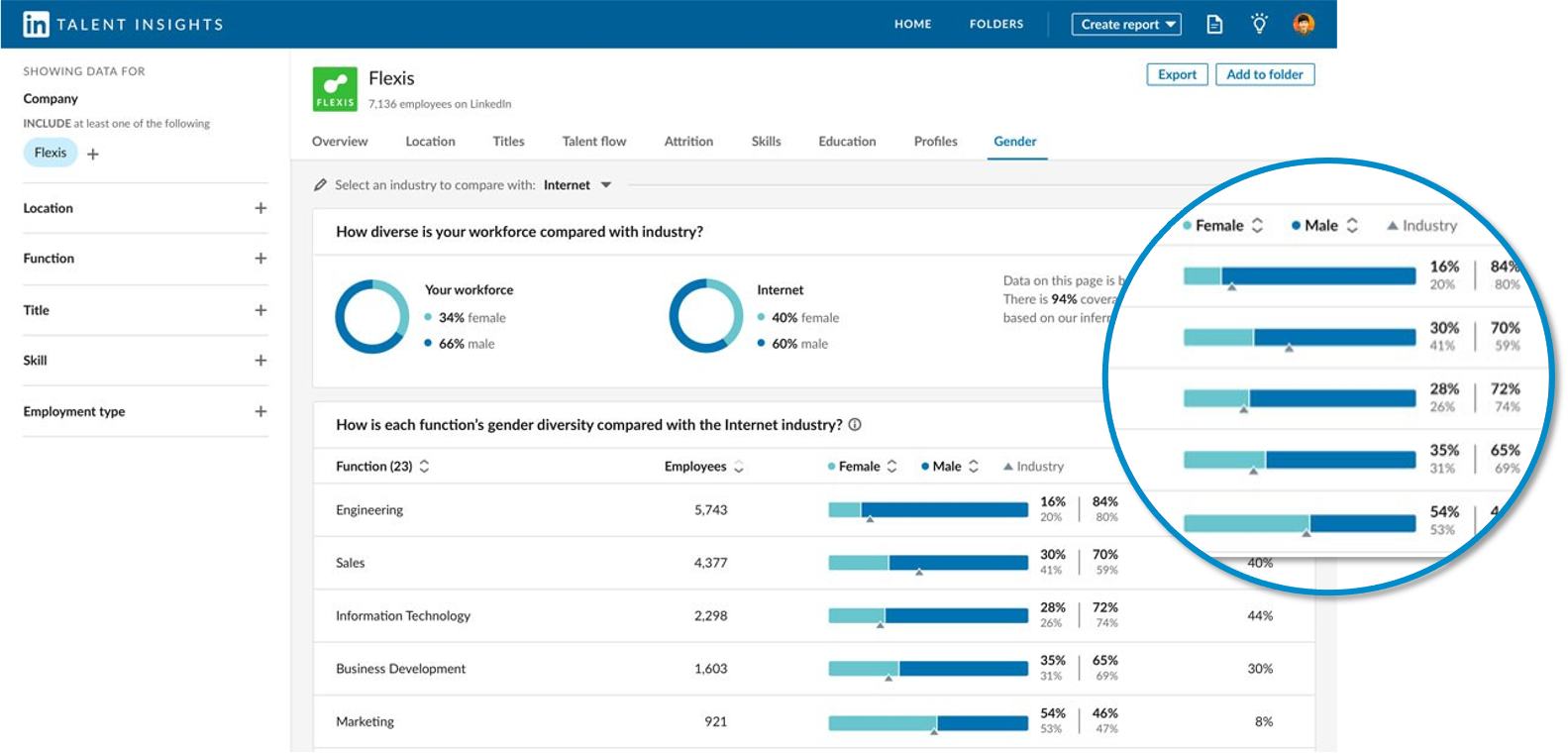Viewport: 1568px width, 753px height.
Task: Select the Information Technology row label
Action: 403,616
